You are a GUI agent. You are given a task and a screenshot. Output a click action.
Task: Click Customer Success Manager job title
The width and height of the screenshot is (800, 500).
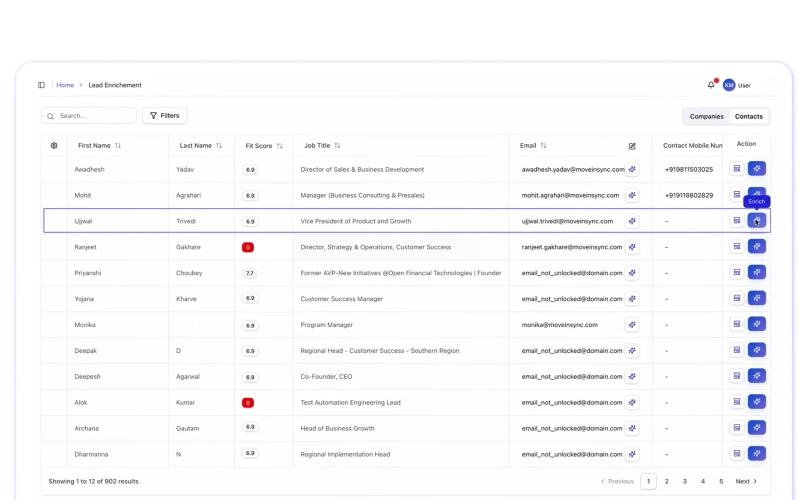pos(341,299)
